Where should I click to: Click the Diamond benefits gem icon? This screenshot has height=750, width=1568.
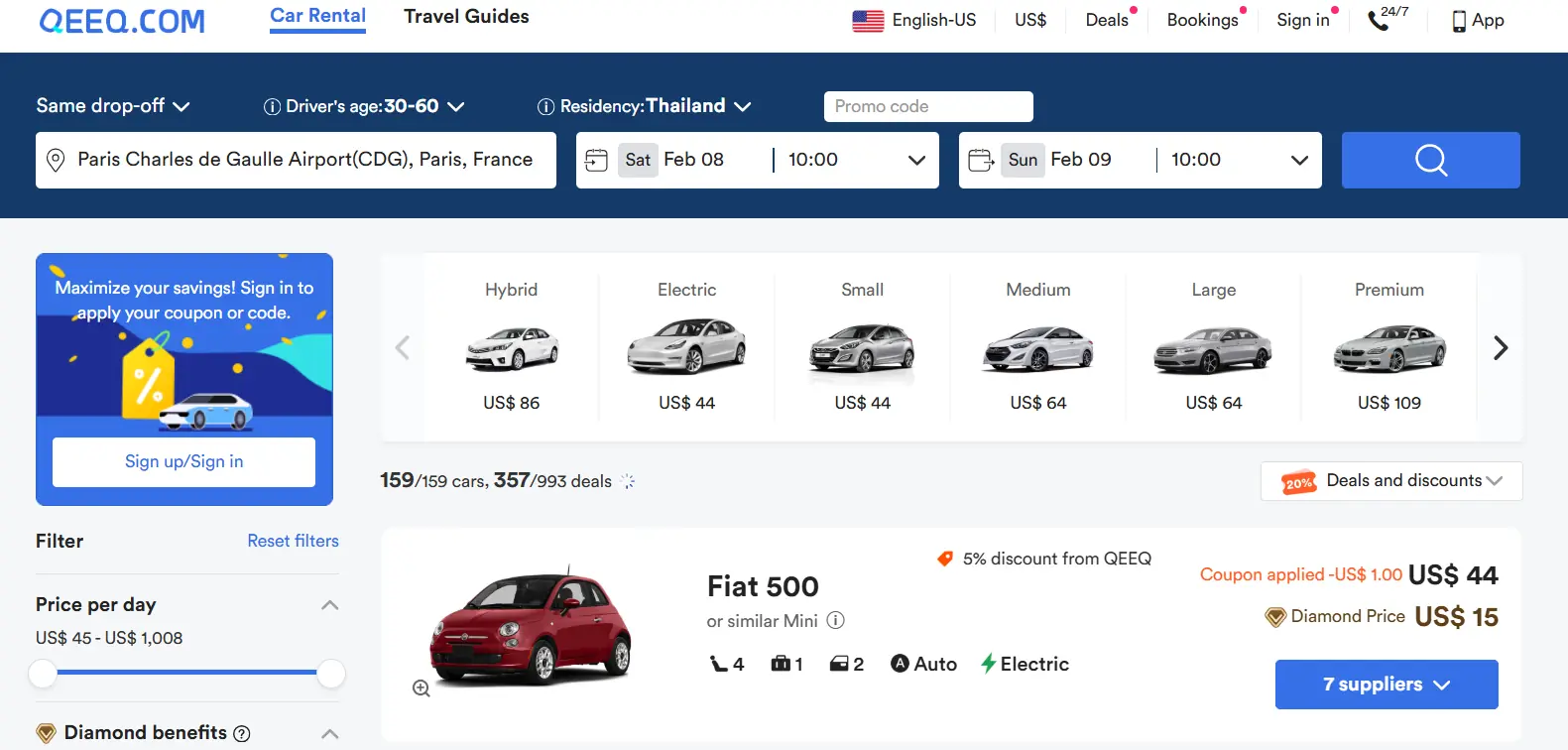pos(46,734)
